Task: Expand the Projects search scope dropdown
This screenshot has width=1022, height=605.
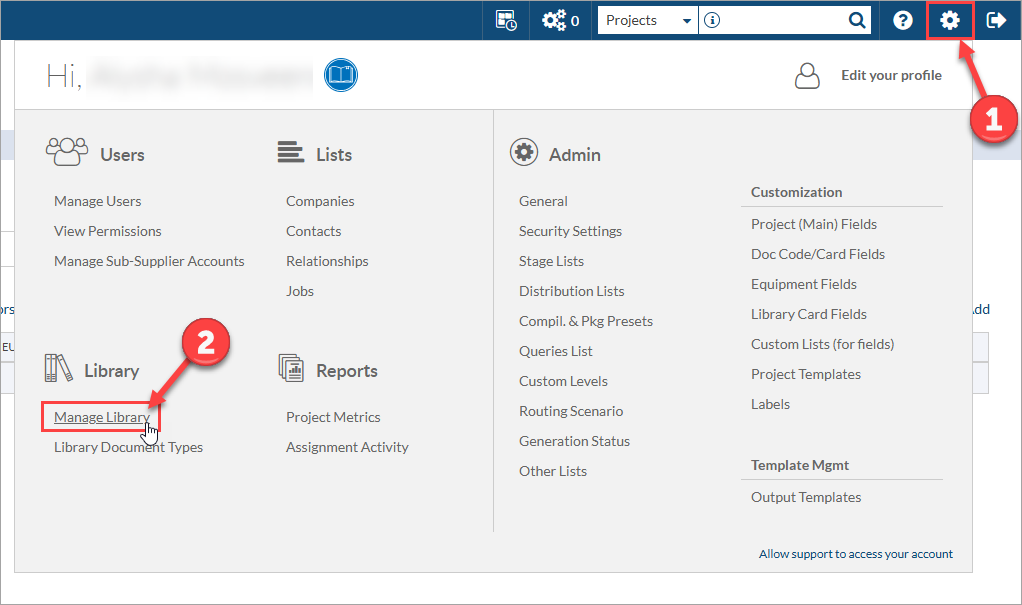Action: tap(646, 20)
